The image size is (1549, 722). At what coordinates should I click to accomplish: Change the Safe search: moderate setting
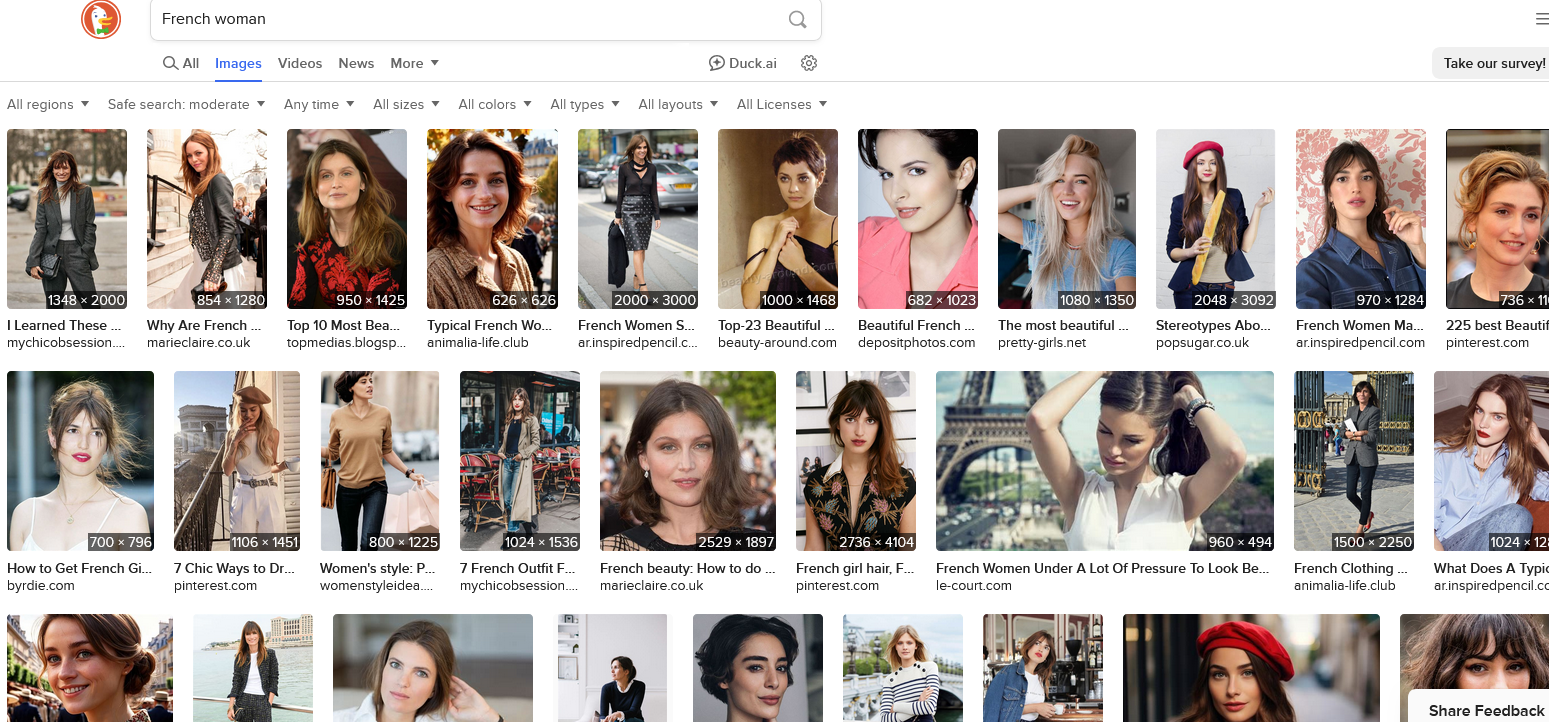tap(186, 104)
